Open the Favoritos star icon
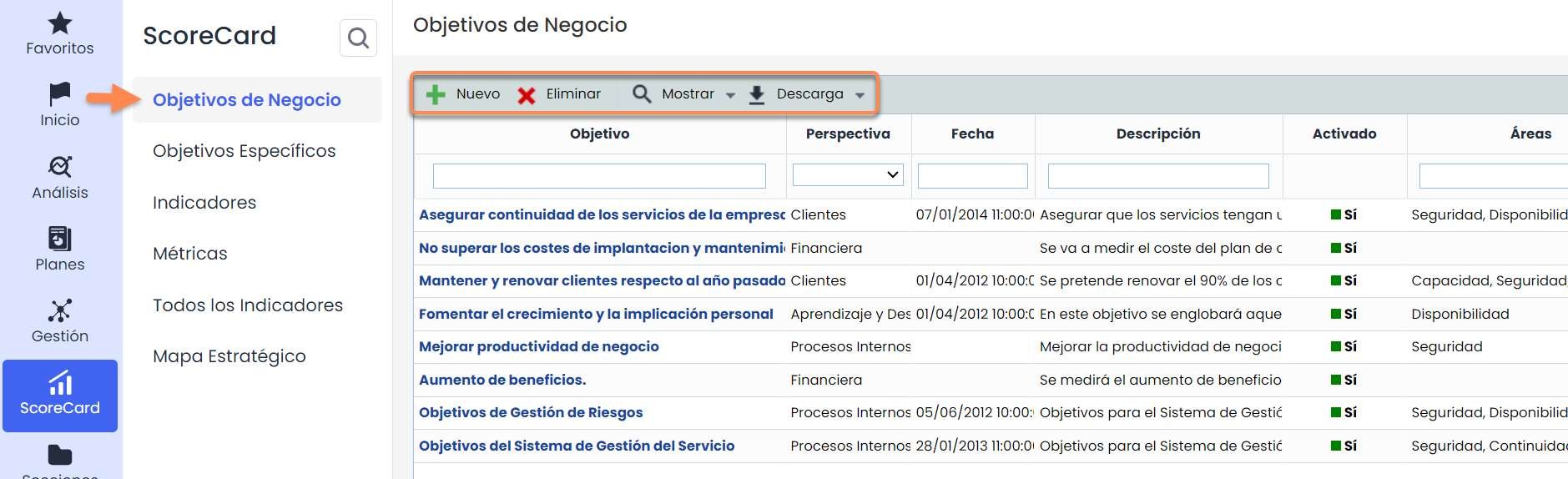 pos(59,23)
